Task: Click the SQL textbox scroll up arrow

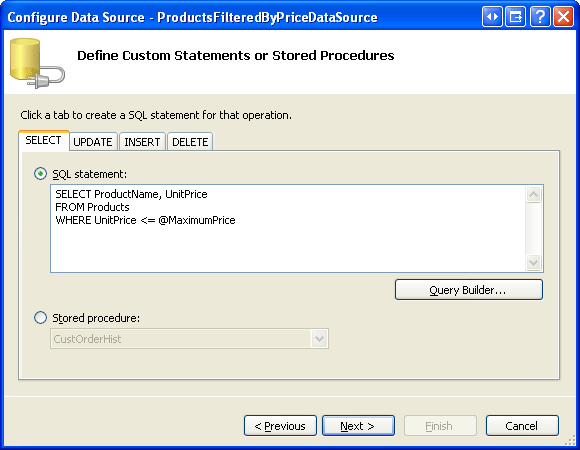Action: click(x=533, y=194)
